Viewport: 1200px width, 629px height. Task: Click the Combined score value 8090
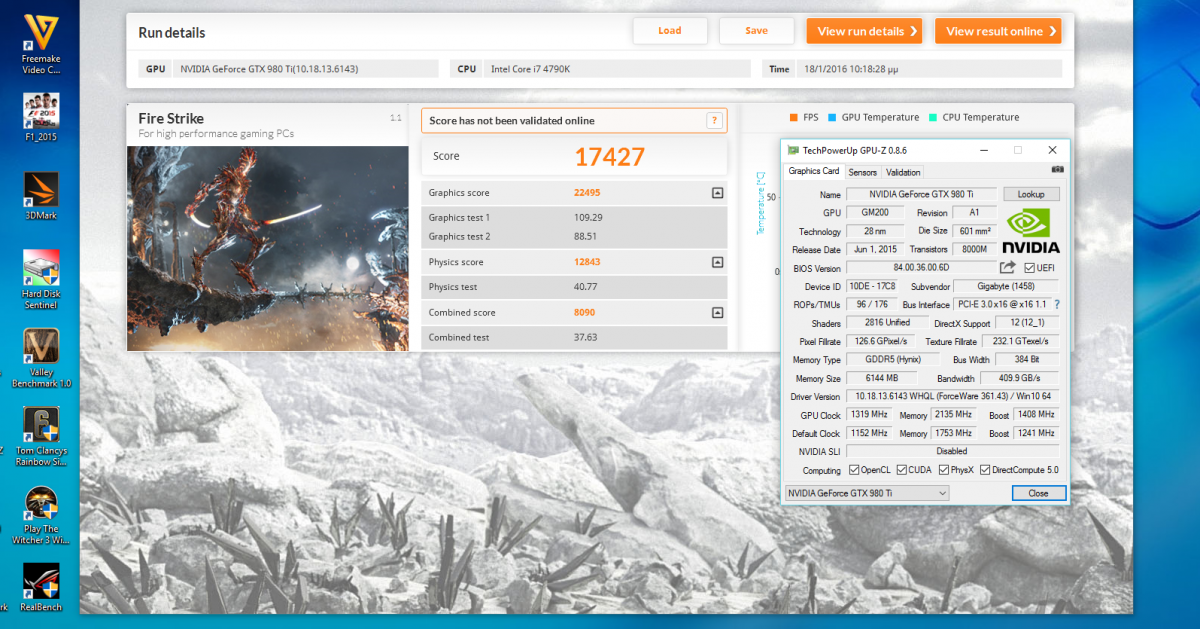click(x=584, y=313)
